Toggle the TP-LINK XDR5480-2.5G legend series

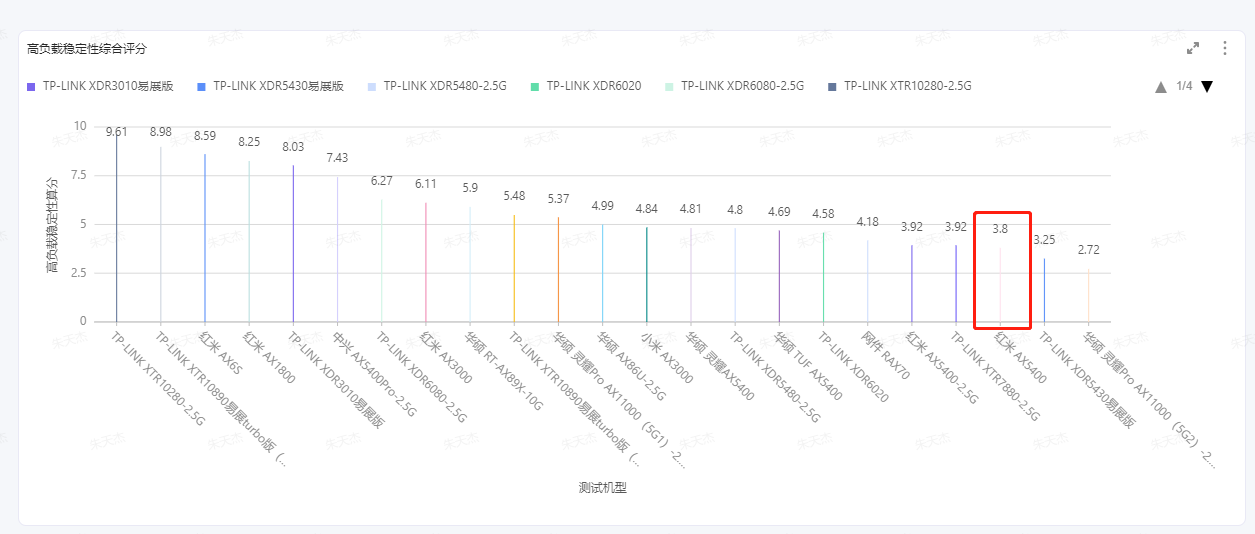tap(438, 86)
